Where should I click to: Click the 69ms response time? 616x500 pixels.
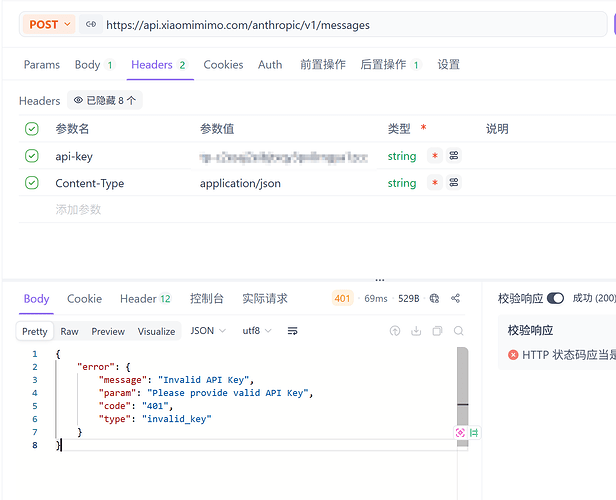click(376, 299)
